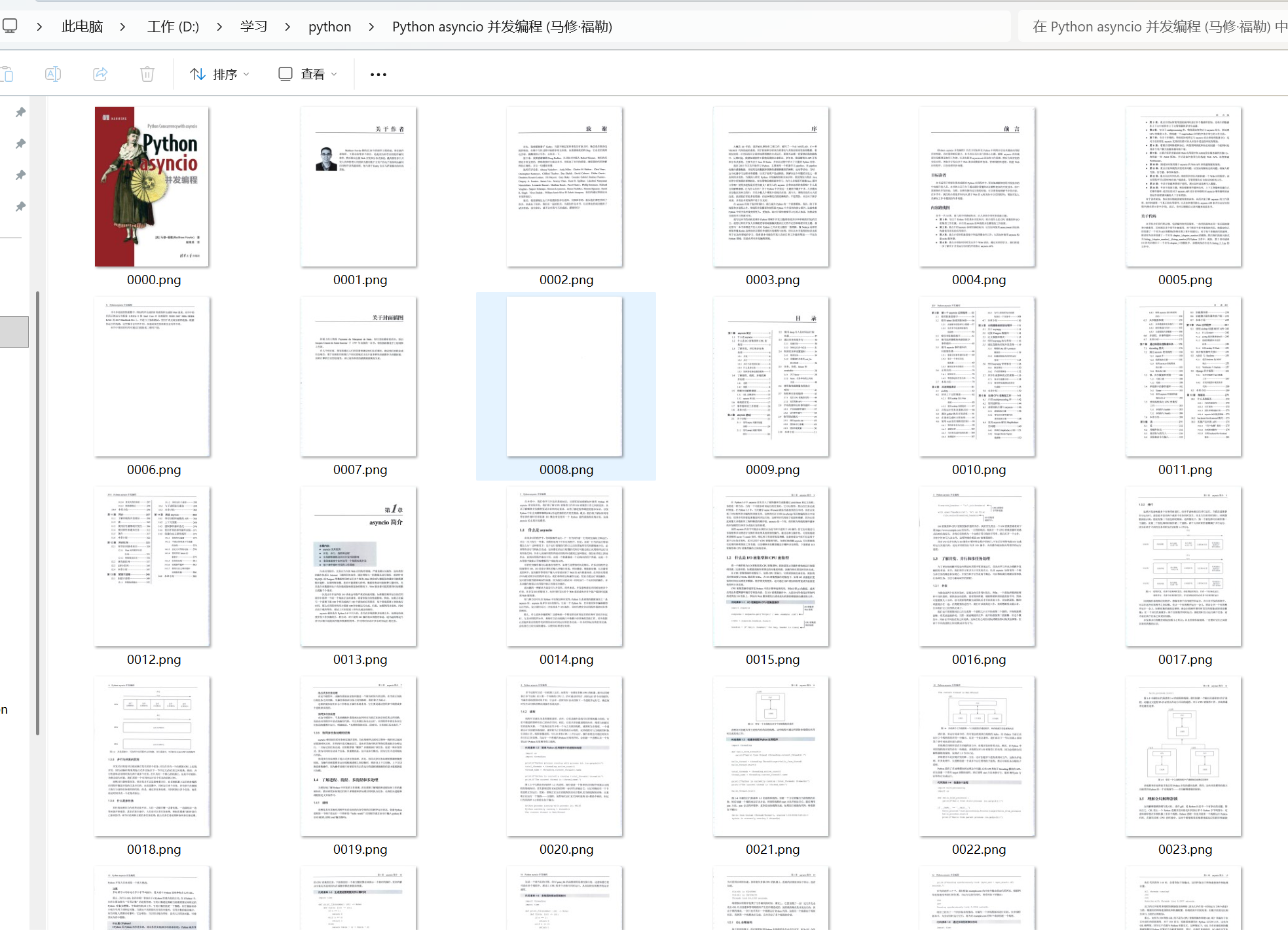Click the file name label 0017.png

(1185, 660)
